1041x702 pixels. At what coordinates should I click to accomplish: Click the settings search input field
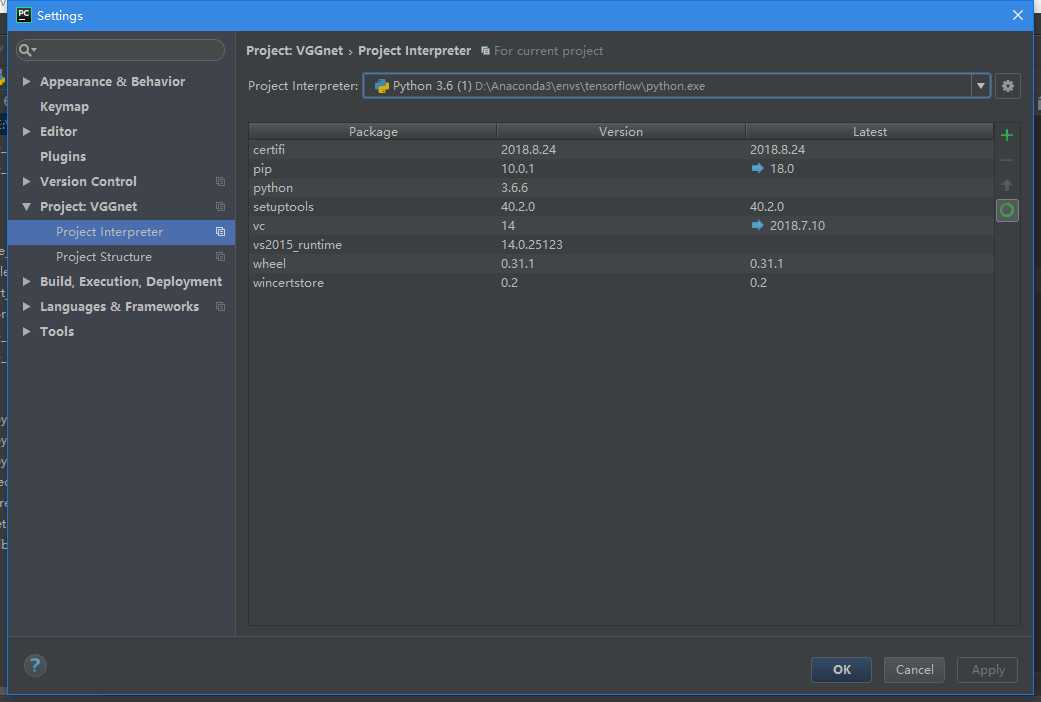click(121, 50)
